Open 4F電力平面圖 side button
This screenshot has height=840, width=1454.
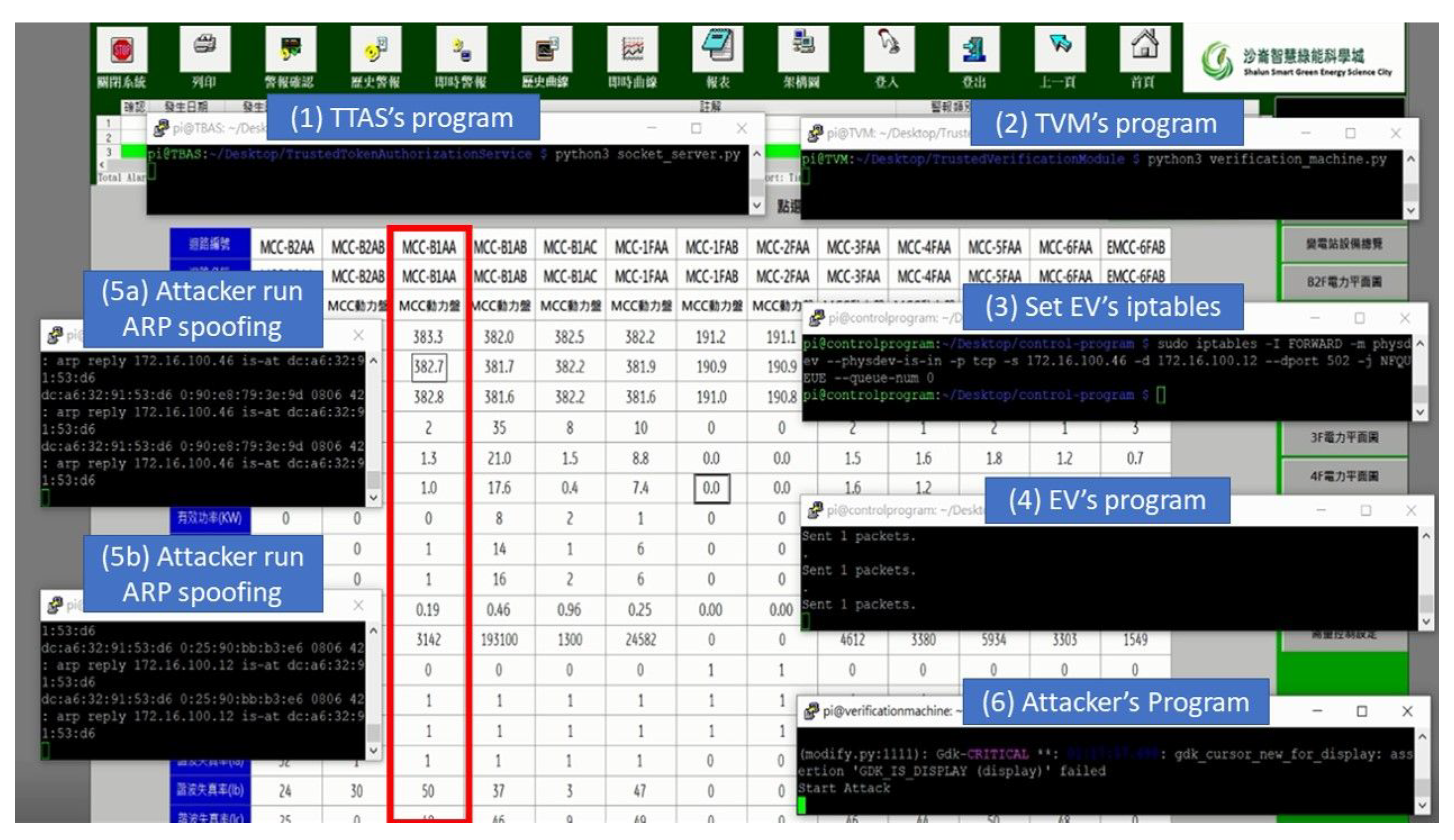tap(1344, 476)
